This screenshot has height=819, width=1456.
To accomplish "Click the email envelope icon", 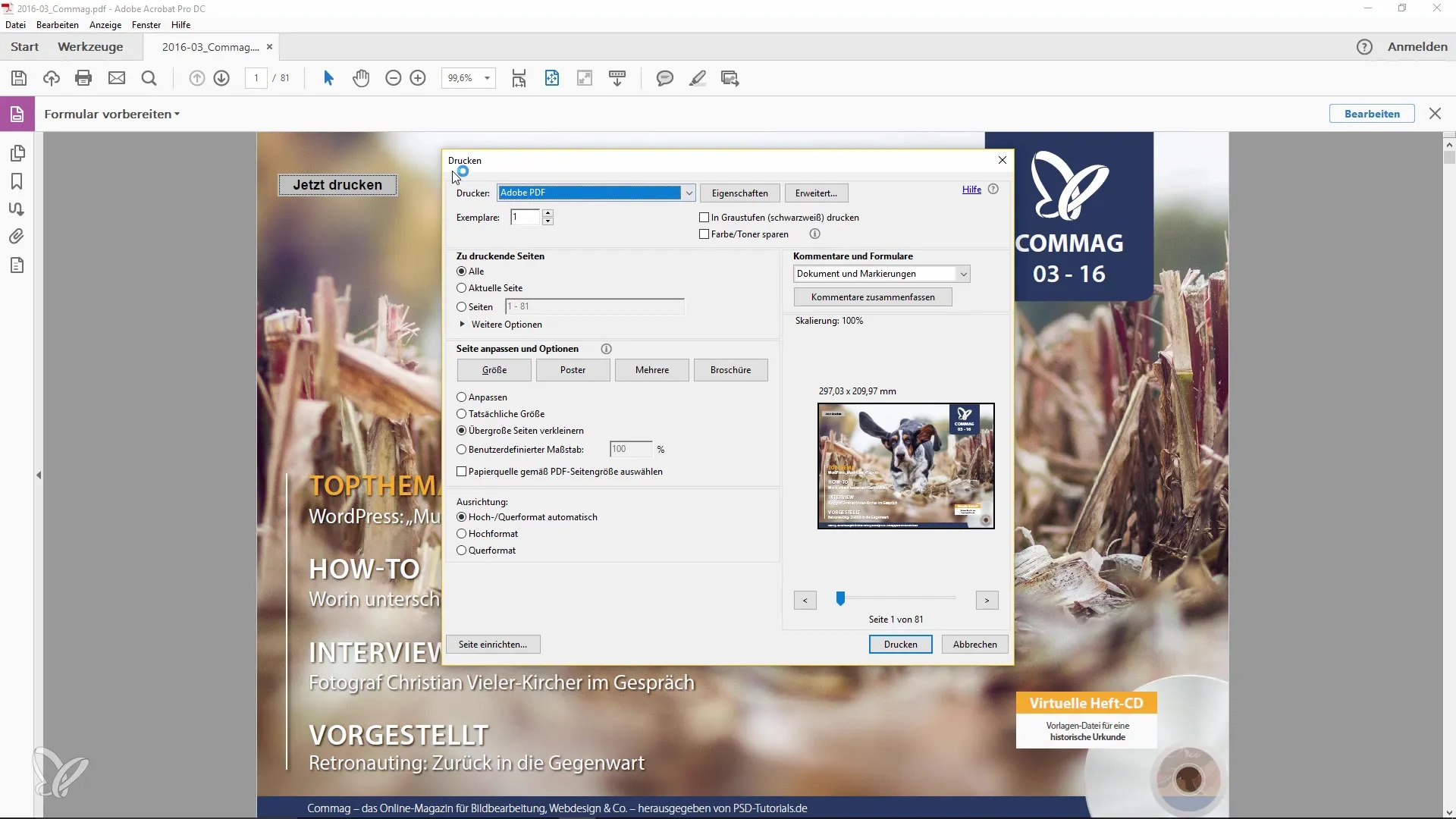I will 117,78.
